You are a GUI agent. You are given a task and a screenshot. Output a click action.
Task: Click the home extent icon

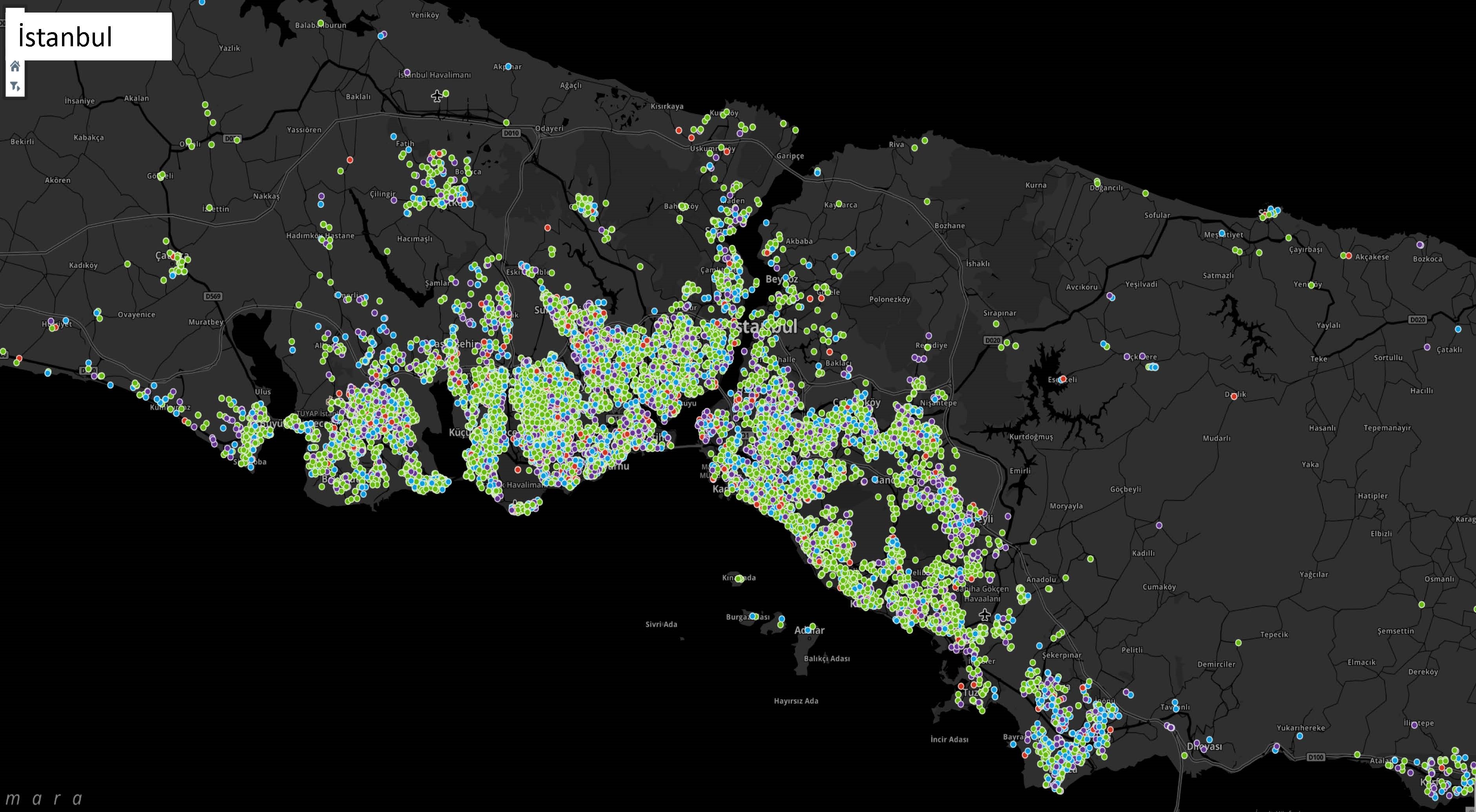point(15,66)
